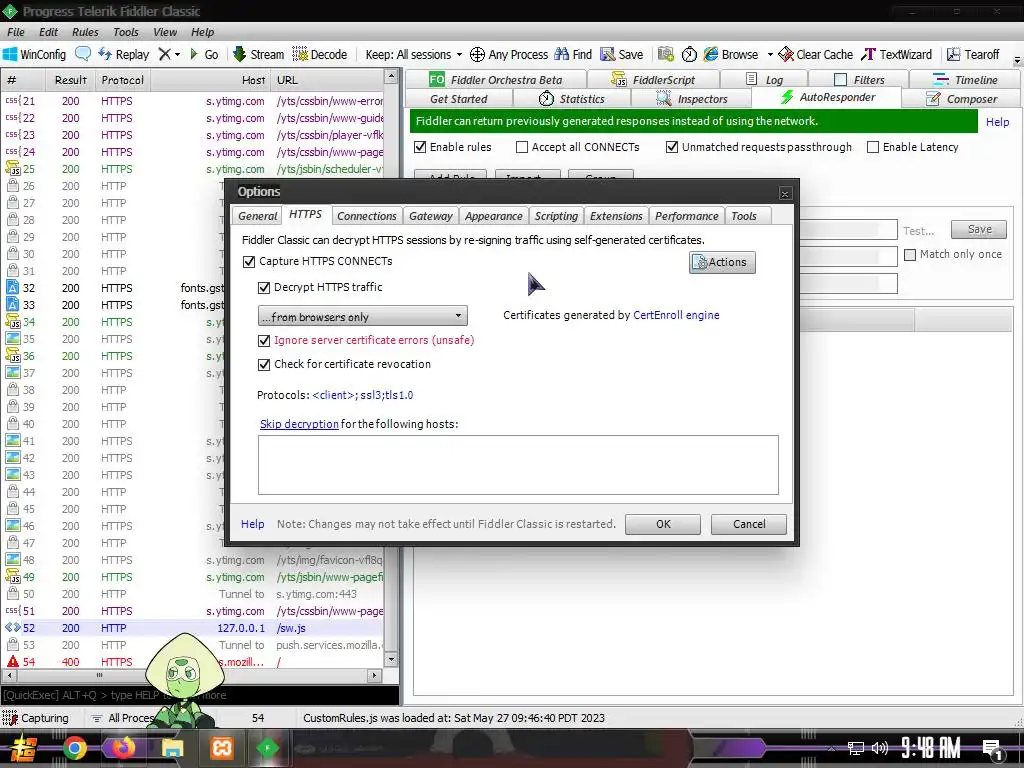1024x768 pixels.
Task: Click the Capturing status bar indicator
Action: pyautogui.click(x=36, y=718)
